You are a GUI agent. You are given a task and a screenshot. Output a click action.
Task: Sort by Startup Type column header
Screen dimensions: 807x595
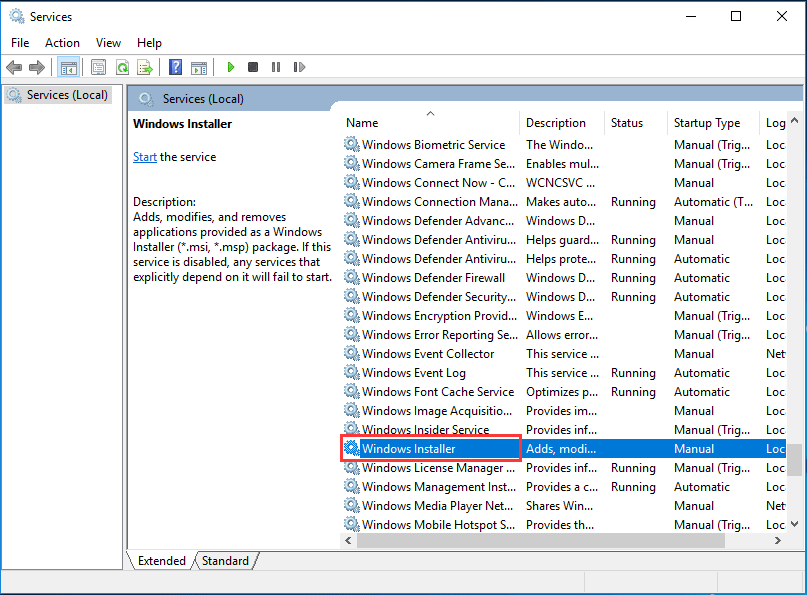706,123
